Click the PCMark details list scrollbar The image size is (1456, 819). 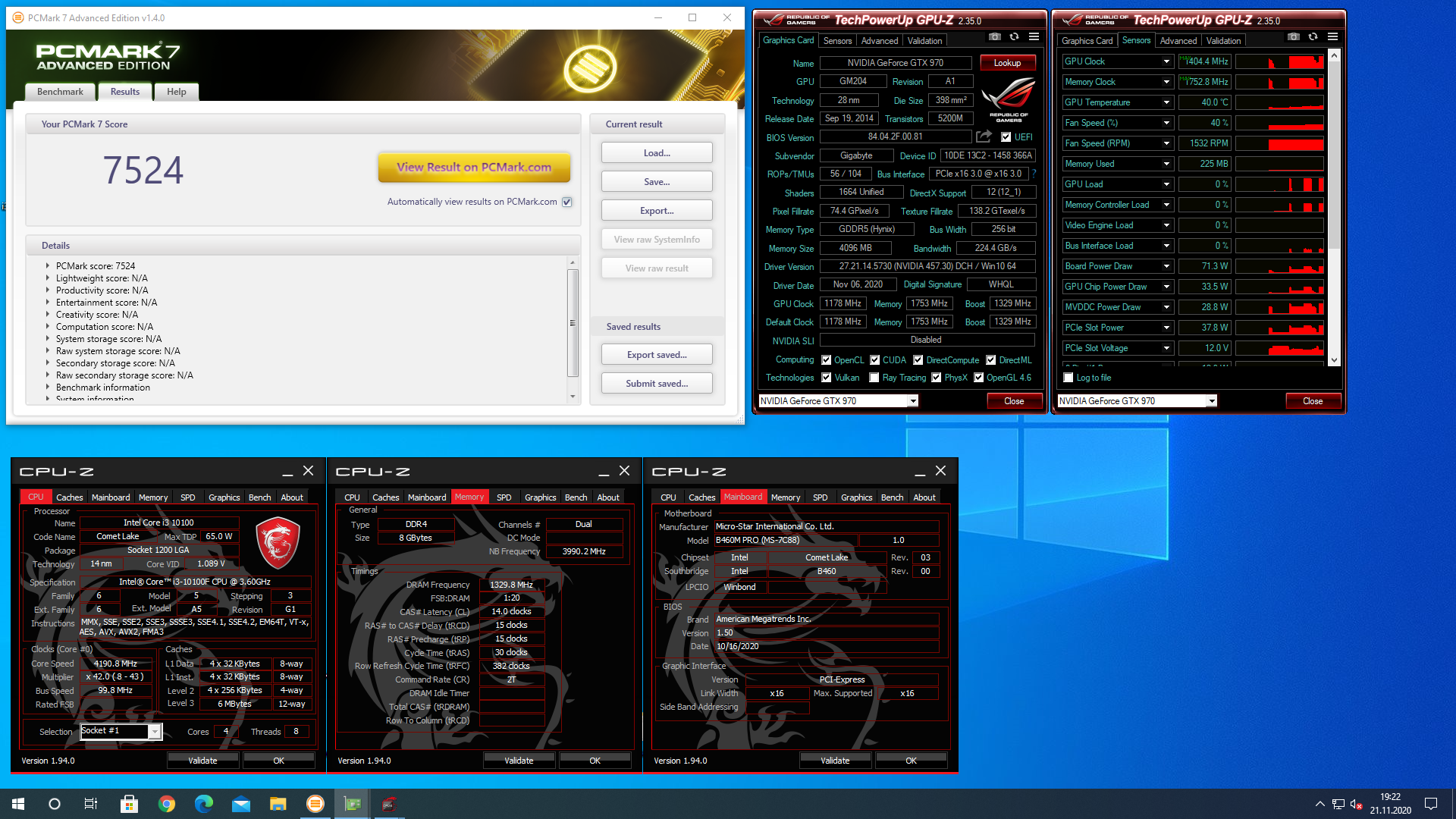click(x=573, y=323)
